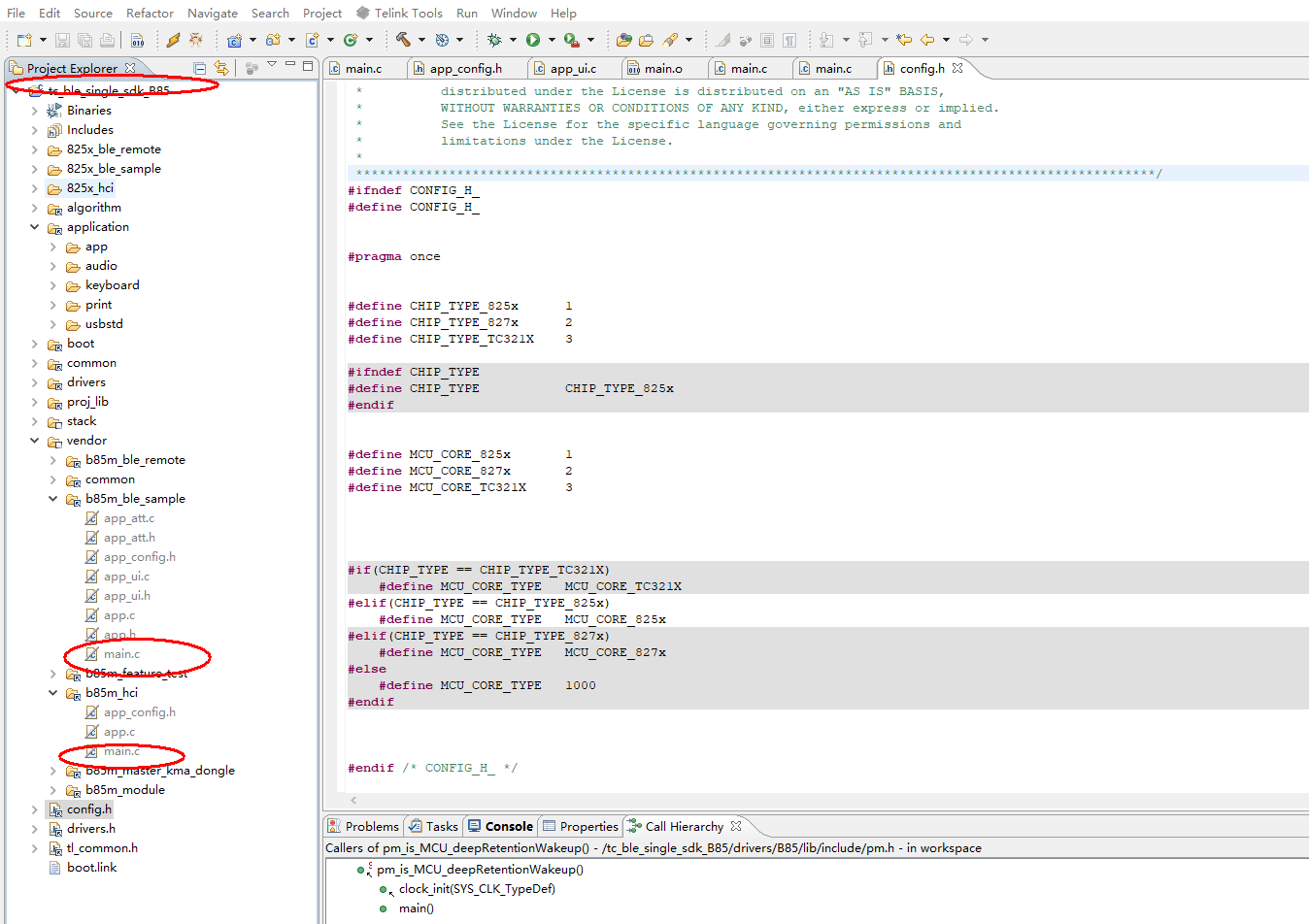The height and width of the screenshot is (924, 1309).
Task: Click the Print toolbar icon
Action: tap(107, 40)
